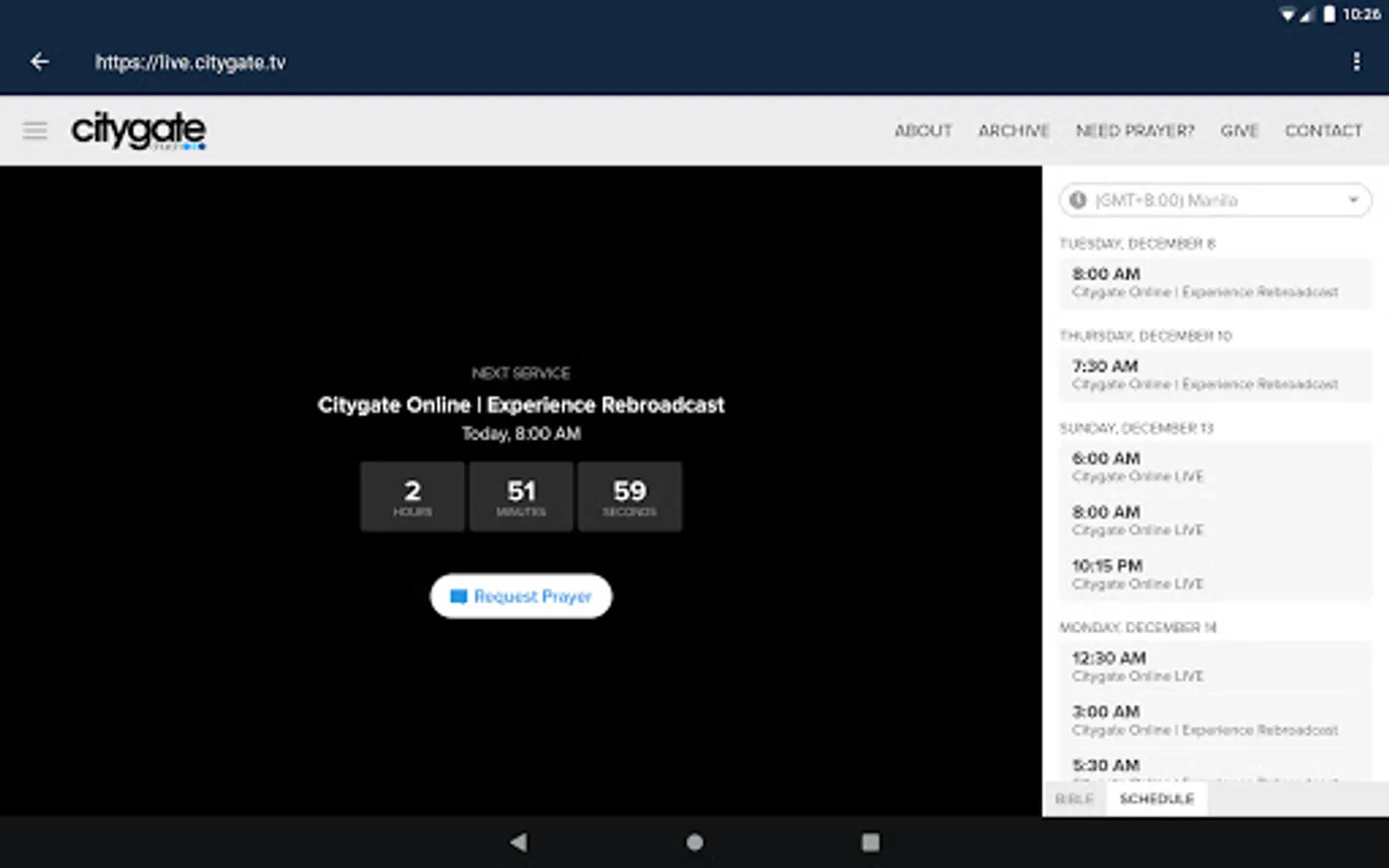Expand the (GMT+8:00) Manila timezone dropdown
Image resolution: width=1389 pixels, height=868 pixels.
(1215, 201)
